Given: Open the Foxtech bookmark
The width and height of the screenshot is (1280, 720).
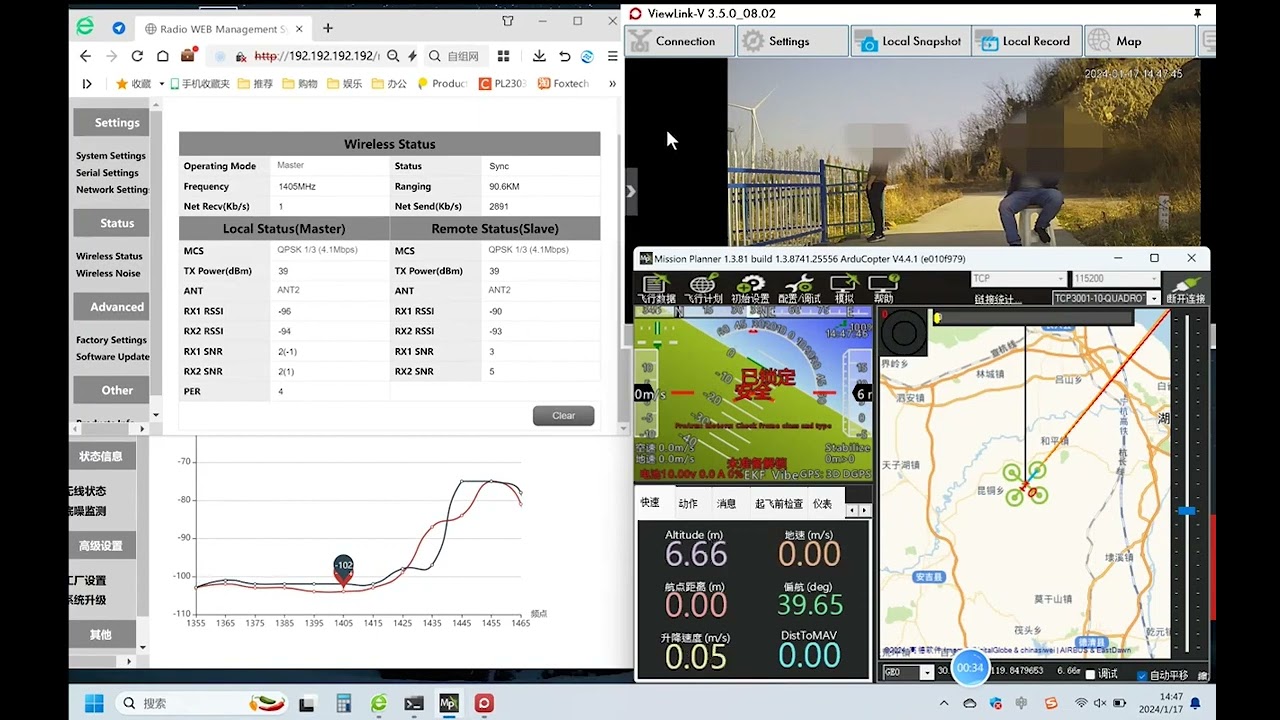Looking at the screenshot, I should (x=564, y=84).
